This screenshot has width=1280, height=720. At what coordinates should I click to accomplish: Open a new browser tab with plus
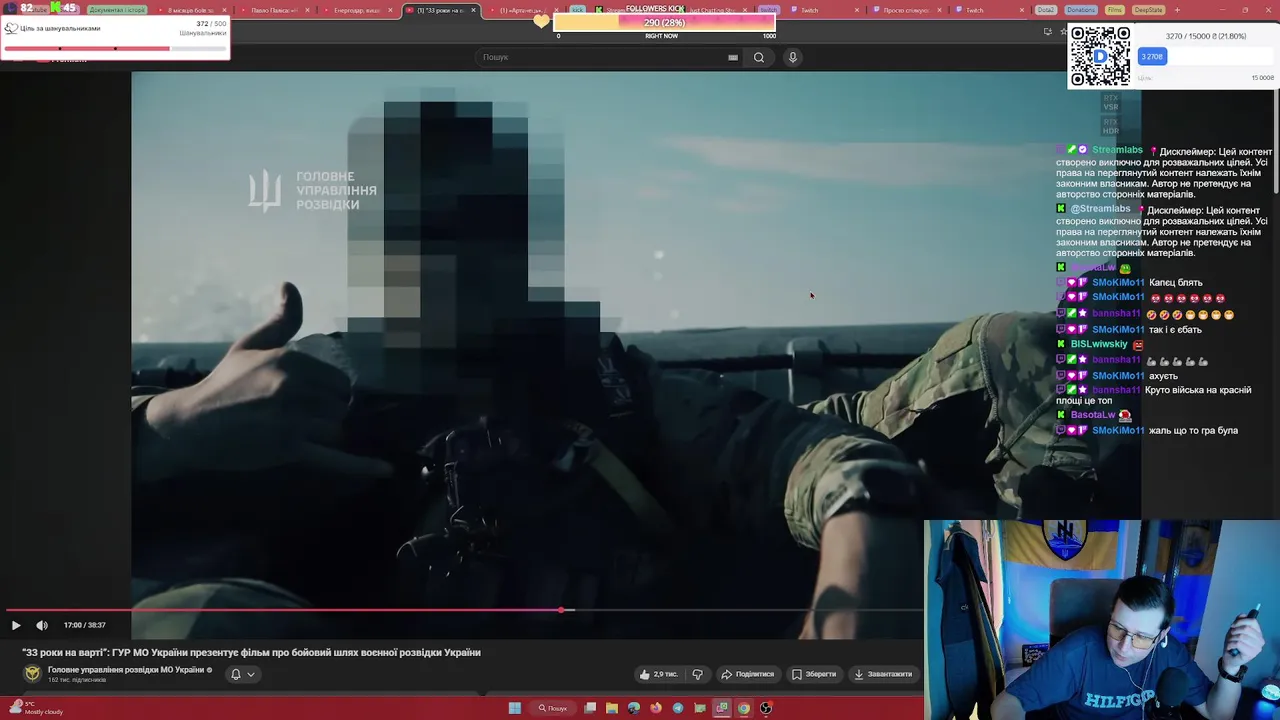tap(1177, 10)
